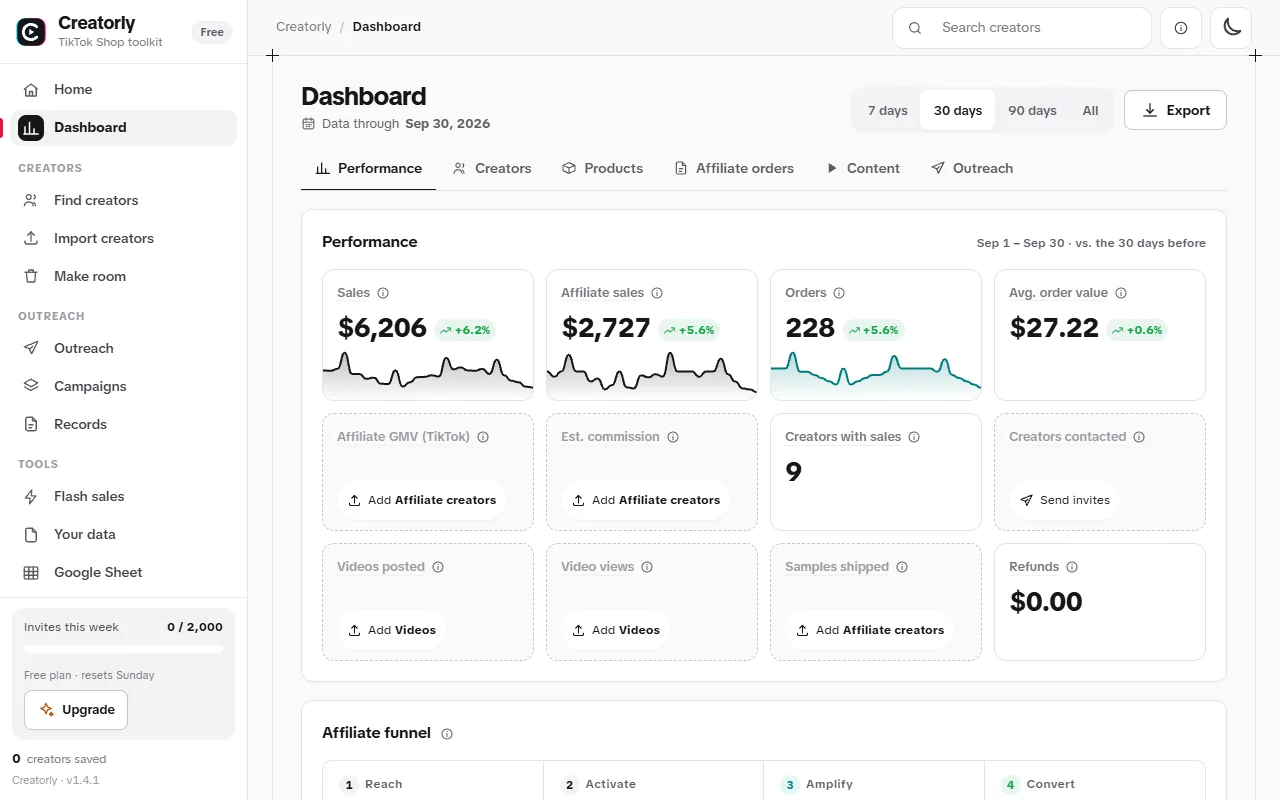Open info tooltip next to Creators contacted

click(1139, 437)
